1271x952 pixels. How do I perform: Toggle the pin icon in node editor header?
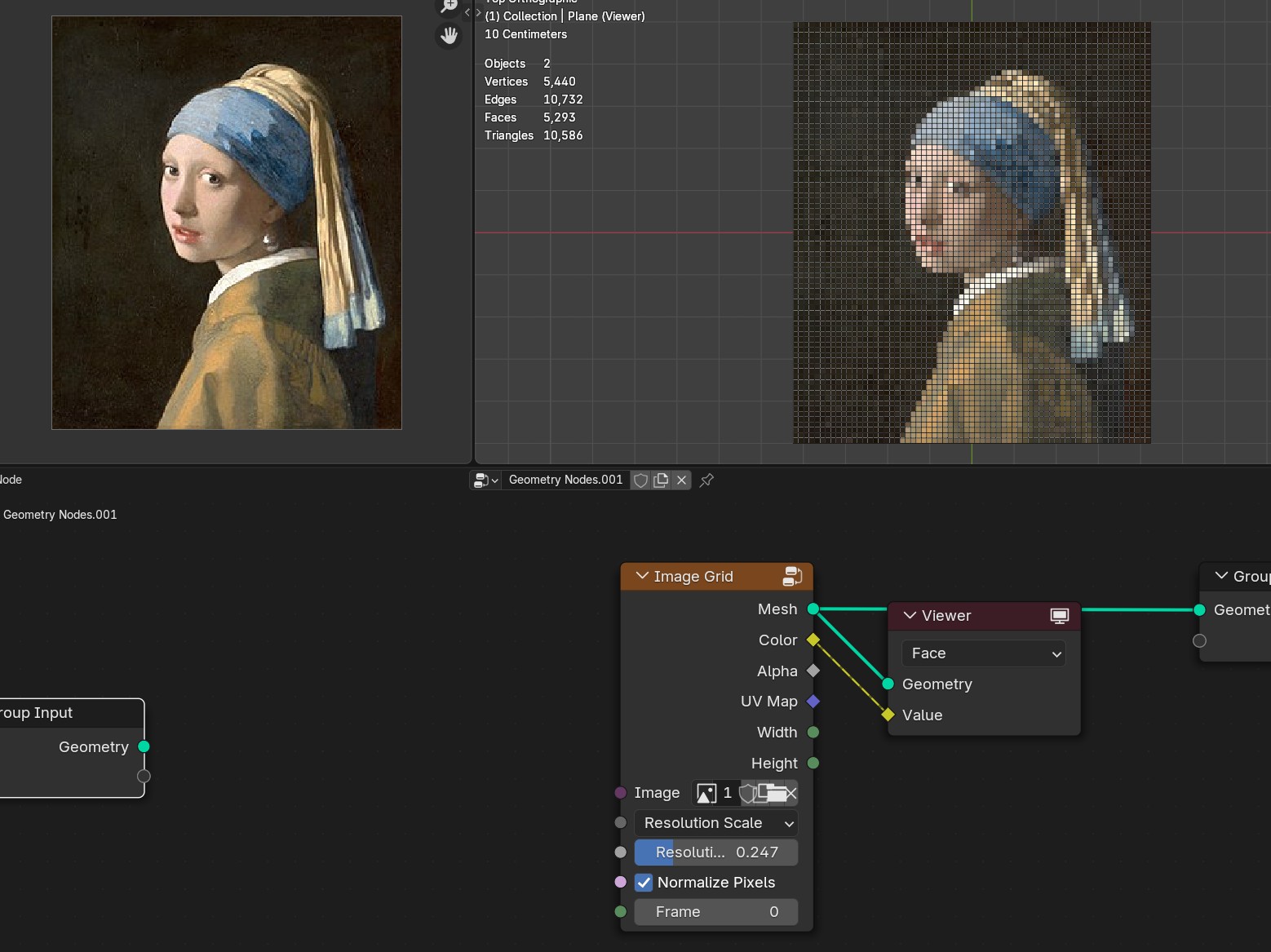[x=706, y=480]
